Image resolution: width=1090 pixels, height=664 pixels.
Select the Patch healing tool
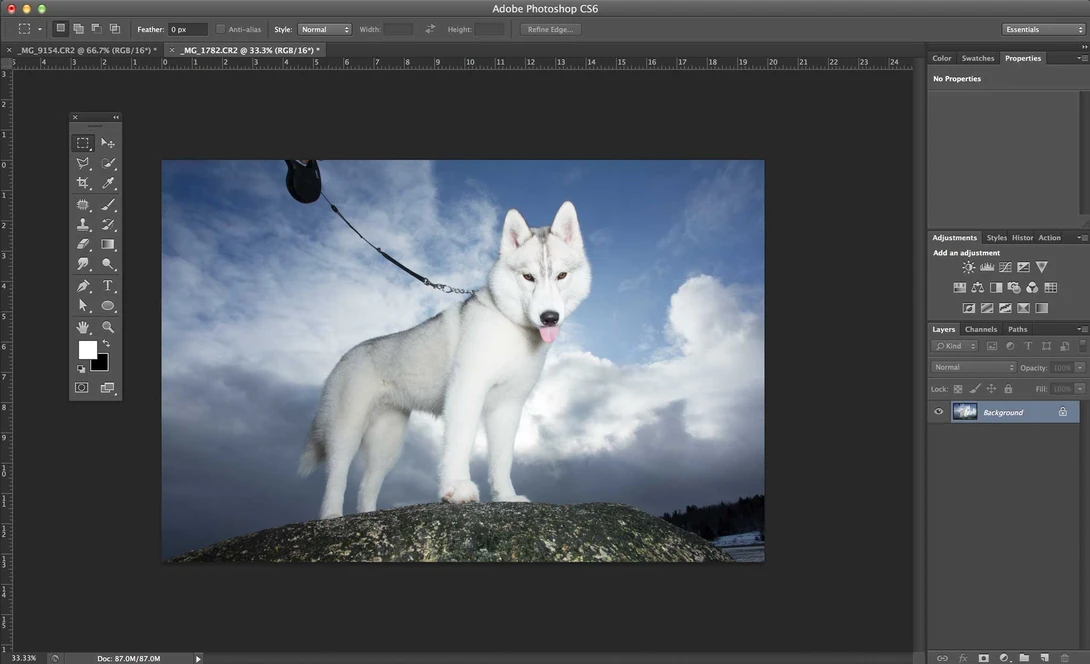point(83,204)
